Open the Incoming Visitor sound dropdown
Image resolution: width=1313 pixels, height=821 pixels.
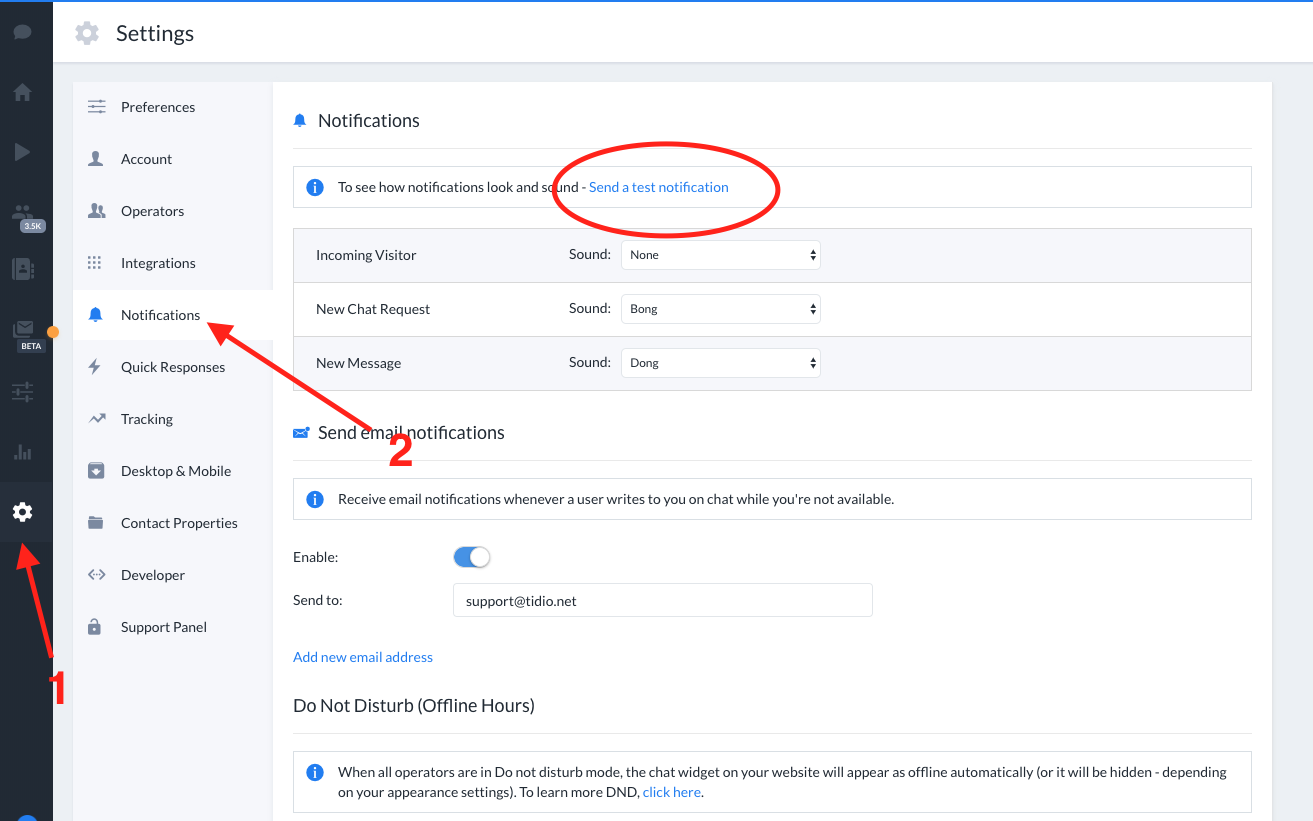(720, 254)
